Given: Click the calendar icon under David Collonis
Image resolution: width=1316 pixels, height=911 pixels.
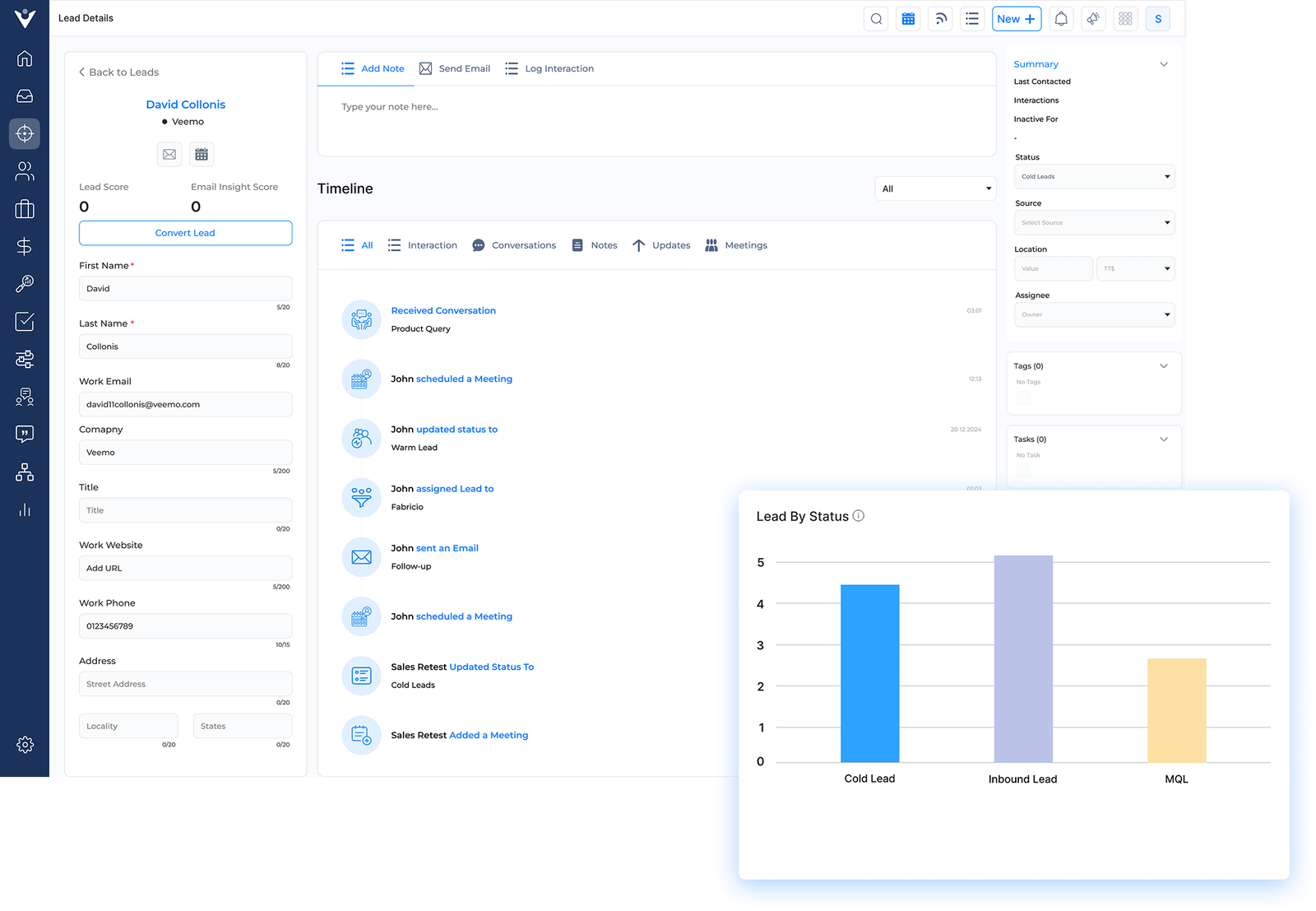Looking at the screenshot, I should (x=202, y=154).
